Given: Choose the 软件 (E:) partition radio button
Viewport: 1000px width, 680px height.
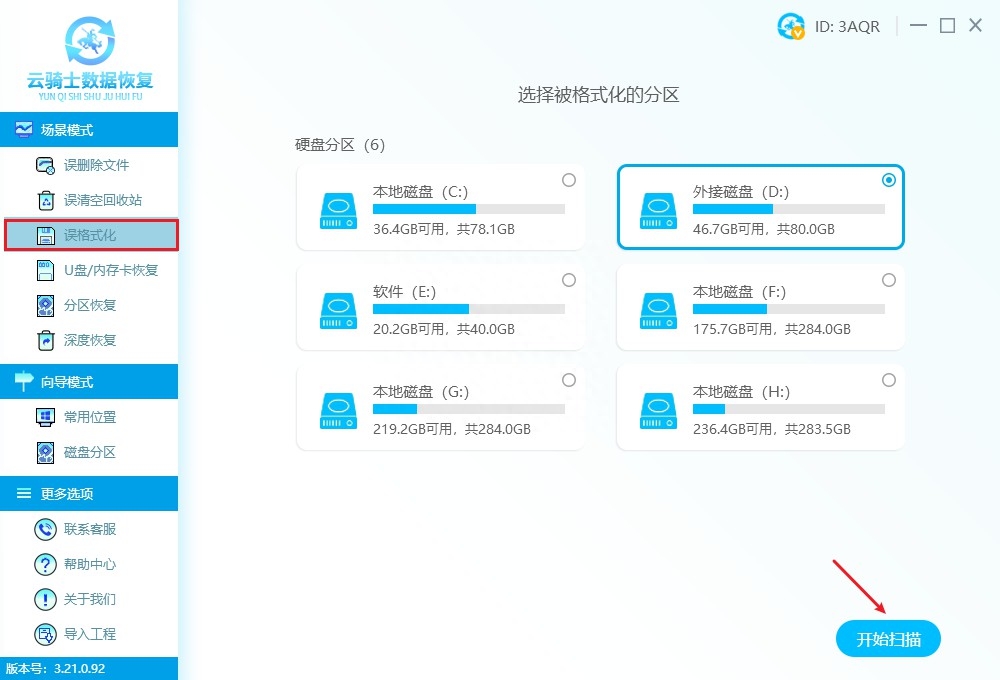Looking at the screenshot, I should [x=569, y=280].
